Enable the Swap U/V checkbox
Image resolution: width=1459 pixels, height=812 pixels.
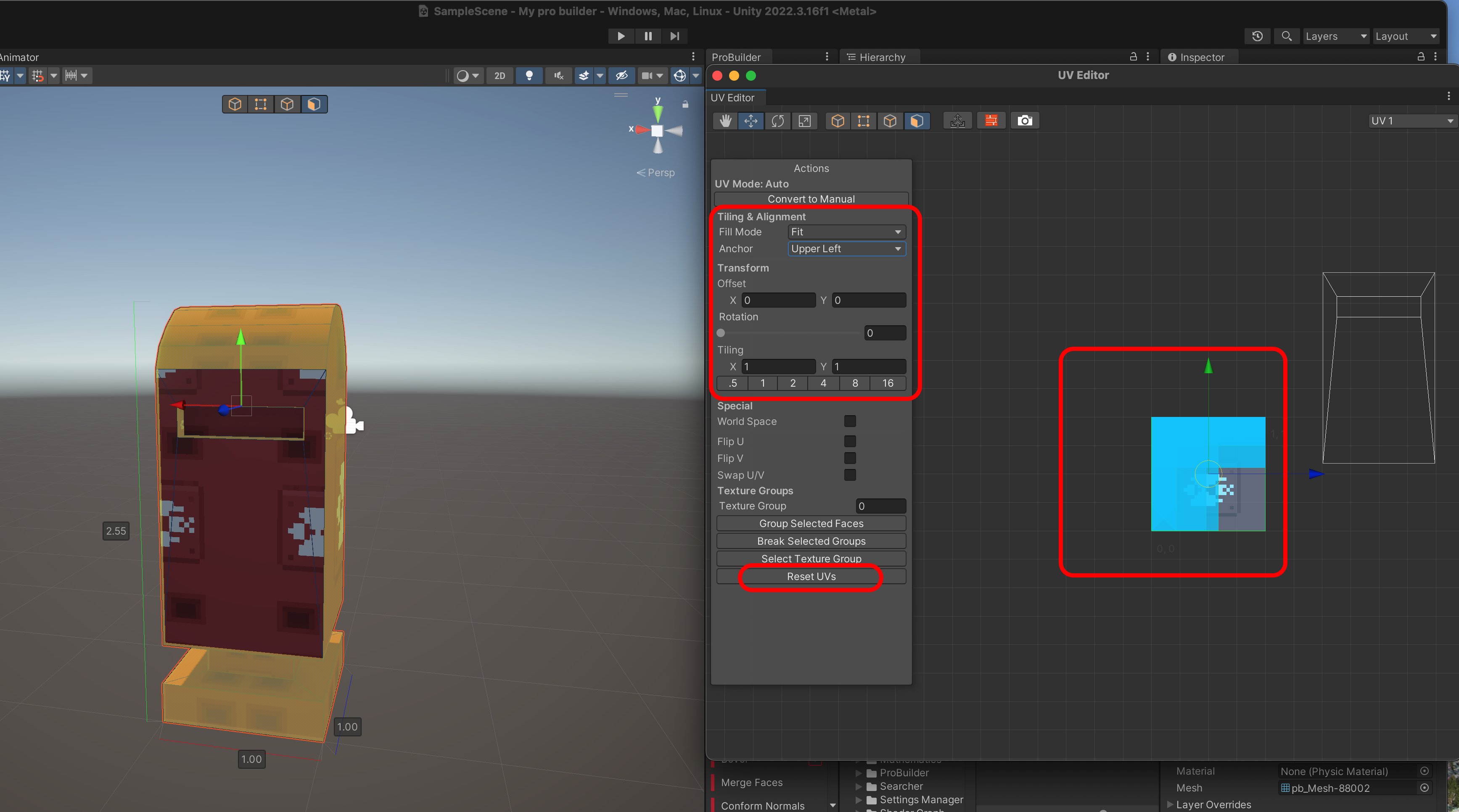tap(850, 475)
